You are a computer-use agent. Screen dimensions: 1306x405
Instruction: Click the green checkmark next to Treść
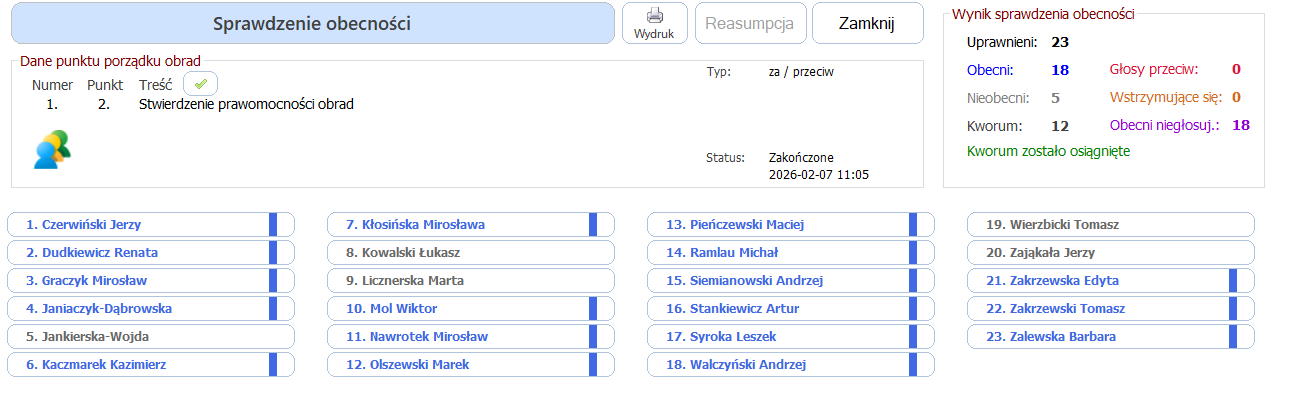pos(200,85)
